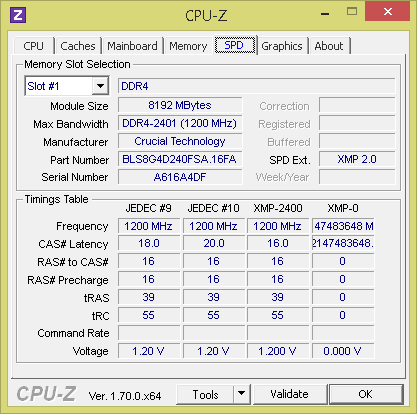Click the DDR4-2401 (1200 MHz) bandwidth value
Image resolution: width=417 pixels, height=414 pixels.
(180, 123)
